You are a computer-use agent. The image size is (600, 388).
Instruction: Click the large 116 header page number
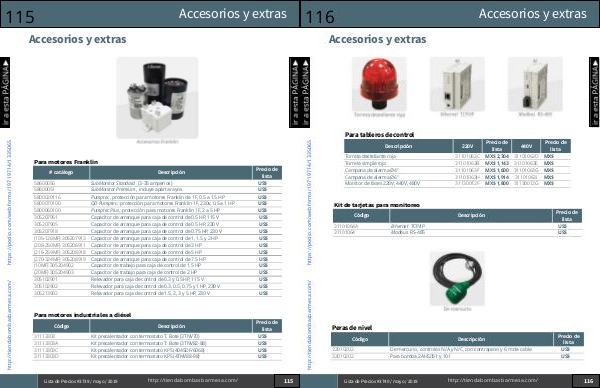320,17
